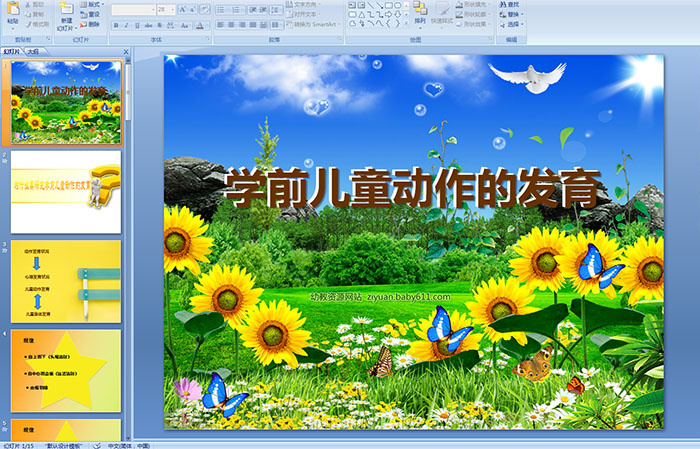
Task: Click Shape Effects (形状效果) button
Action: coord(472,24)
